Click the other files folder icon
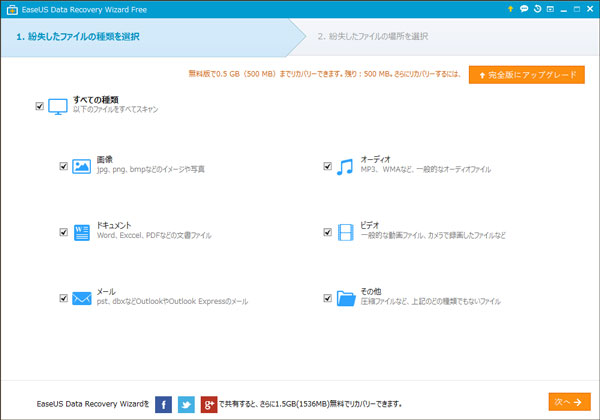 coord(346,298)
